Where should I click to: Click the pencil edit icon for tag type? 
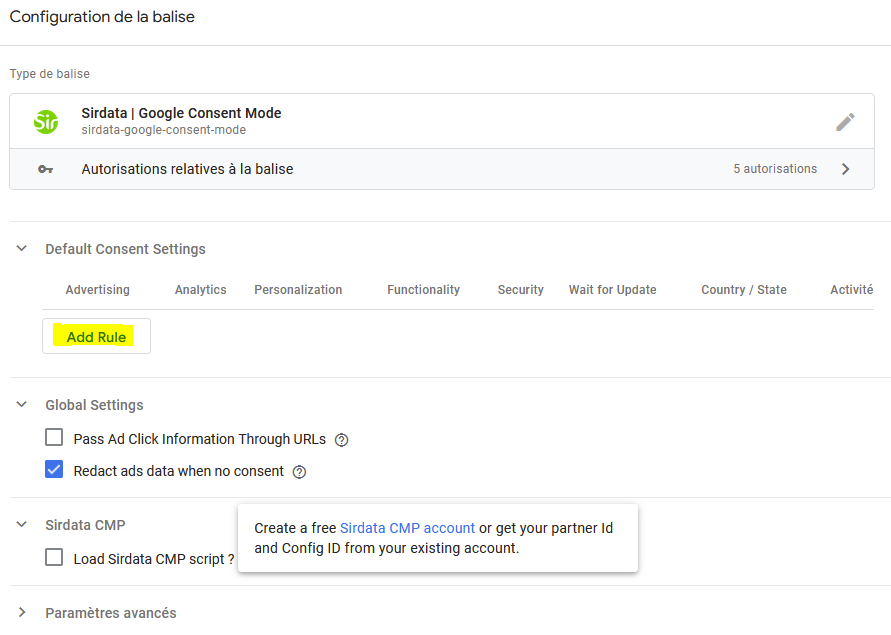845,122
